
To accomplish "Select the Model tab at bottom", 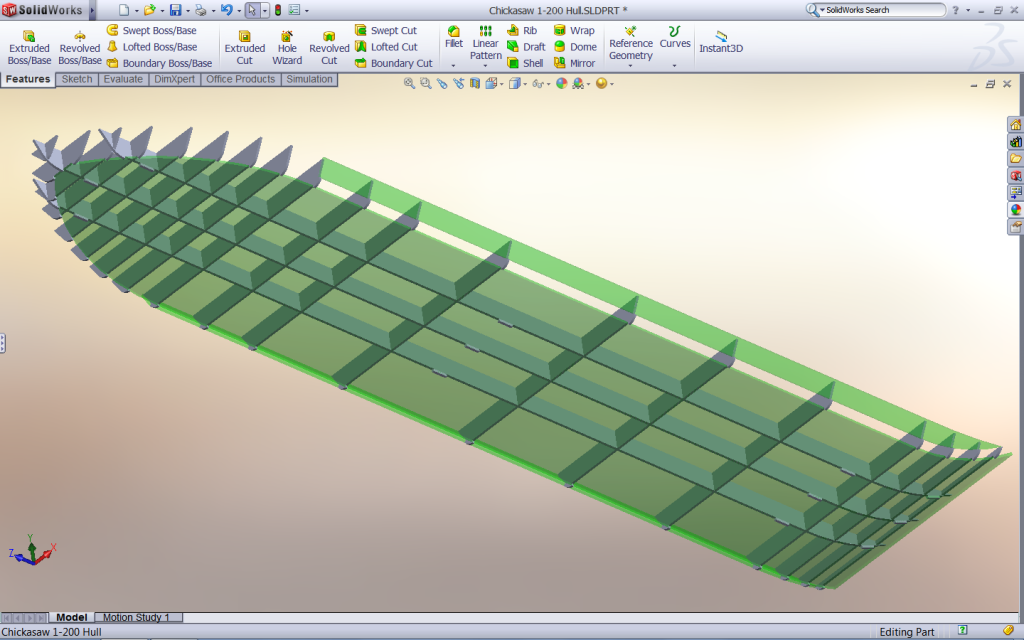I will (72, 617).
